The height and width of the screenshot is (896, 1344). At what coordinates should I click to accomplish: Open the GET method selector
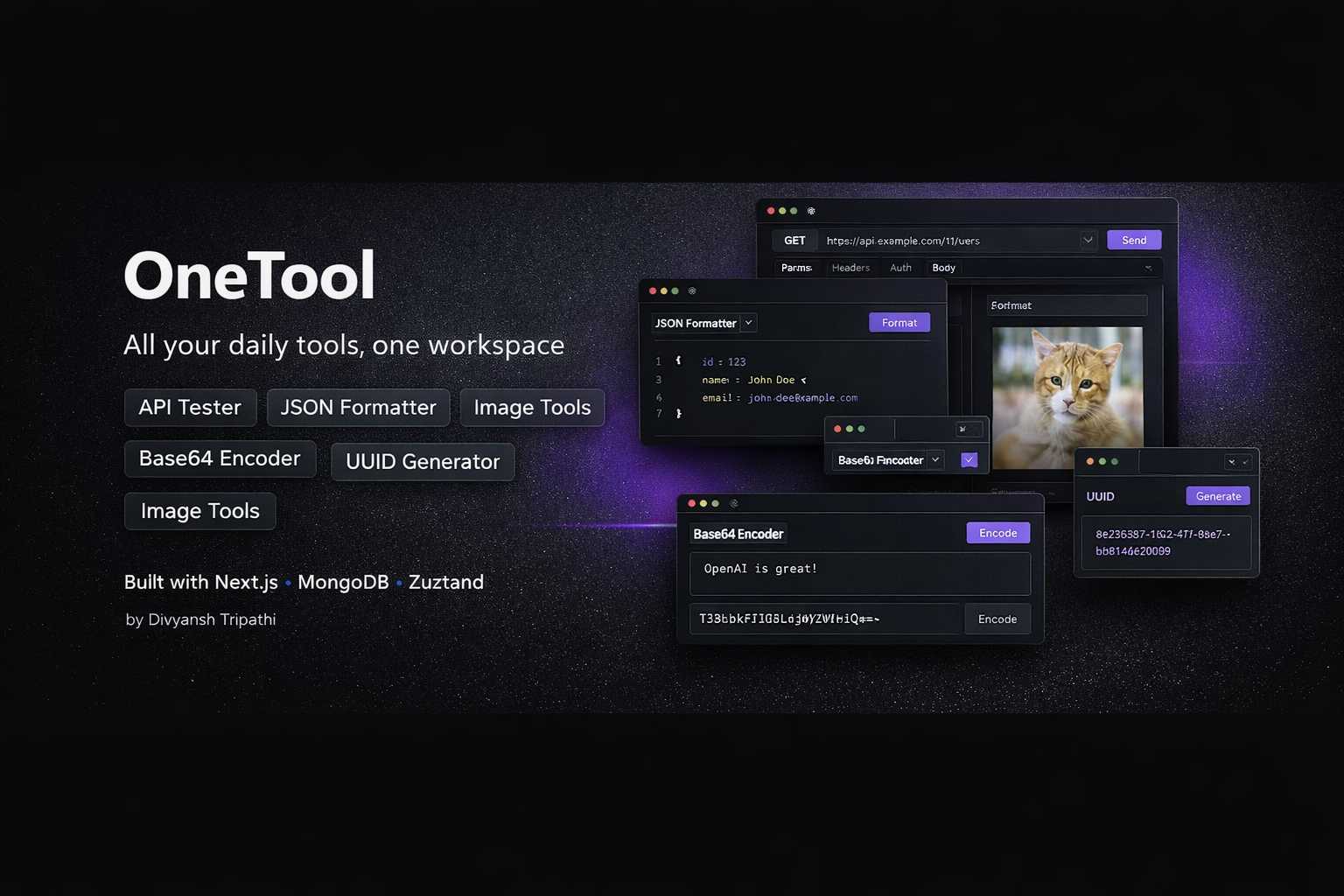coord(794,241)
